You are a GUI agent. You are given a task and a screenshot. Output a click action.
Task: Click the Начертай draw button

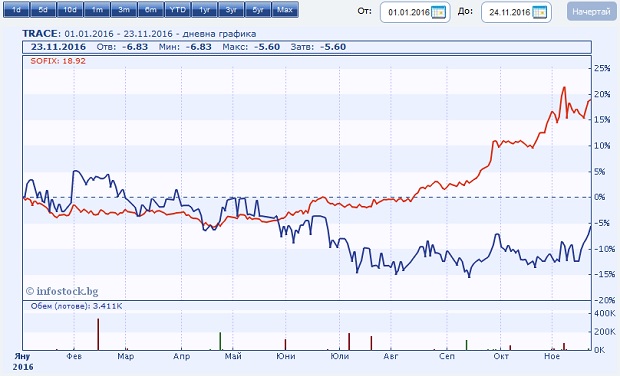tap(591, 12)
